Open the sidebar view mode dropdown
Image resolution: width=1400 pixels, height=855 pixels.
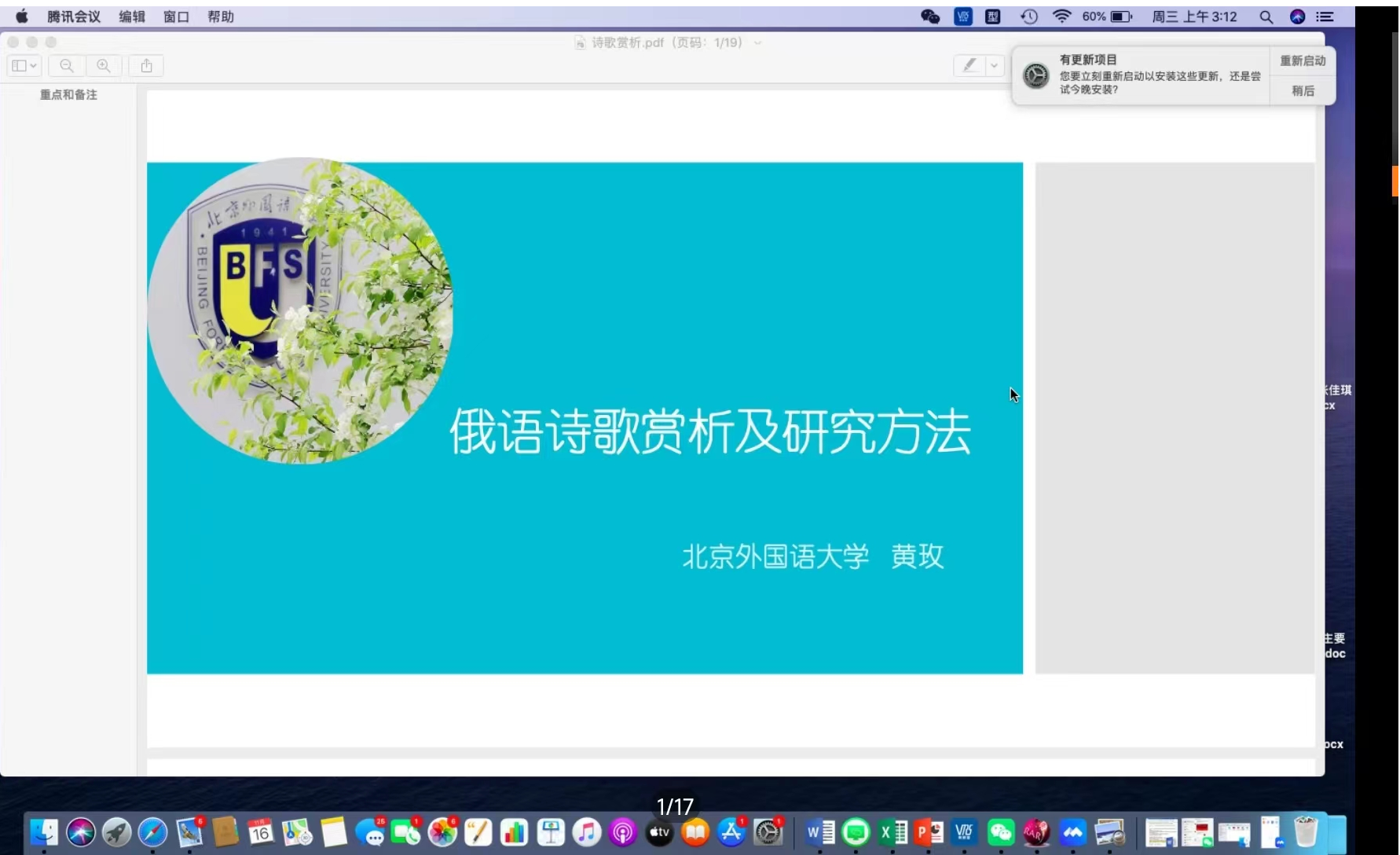(24, 66)
